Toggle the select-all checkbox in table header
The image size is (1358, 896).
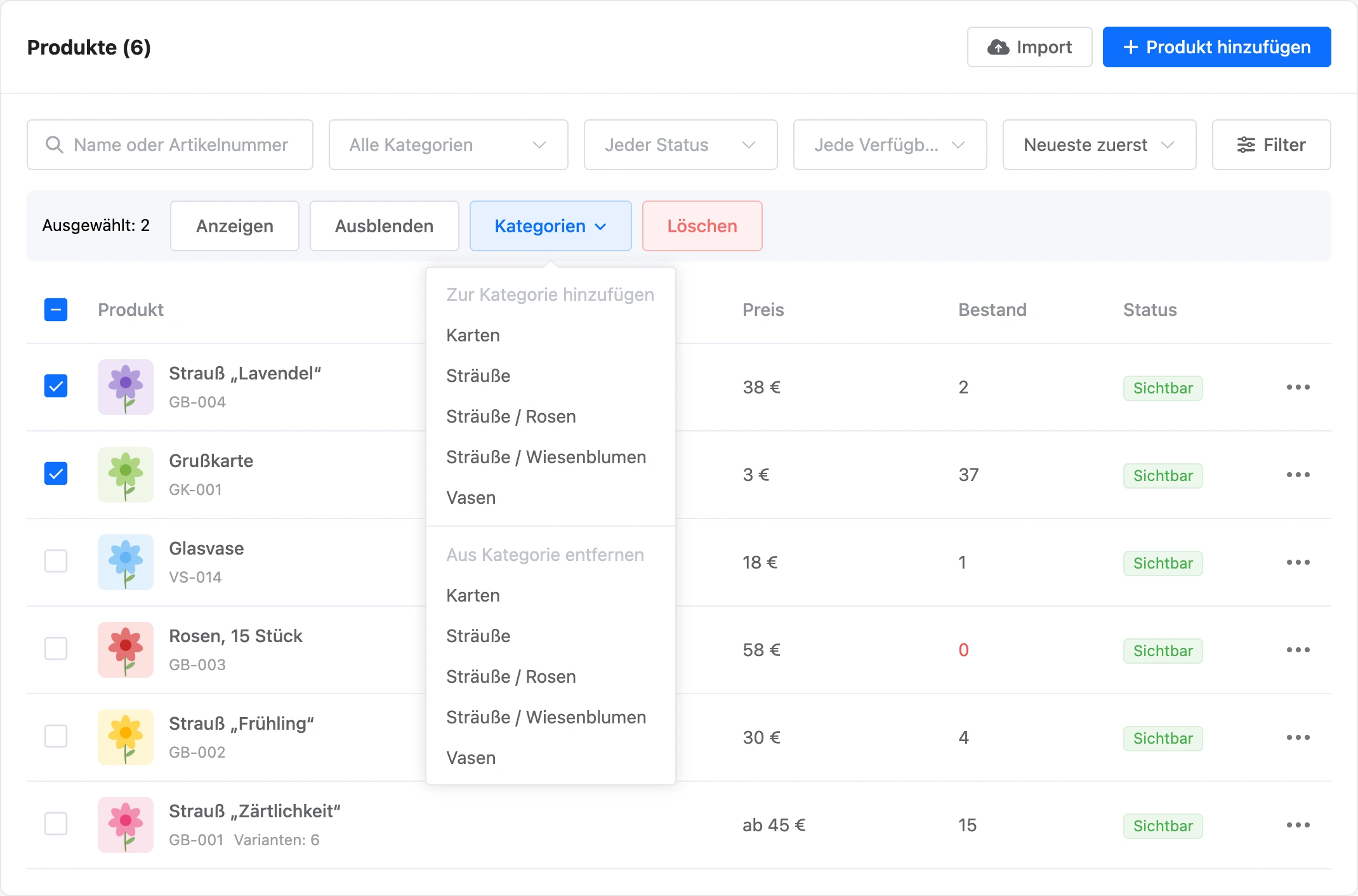(x=56, y=310)
